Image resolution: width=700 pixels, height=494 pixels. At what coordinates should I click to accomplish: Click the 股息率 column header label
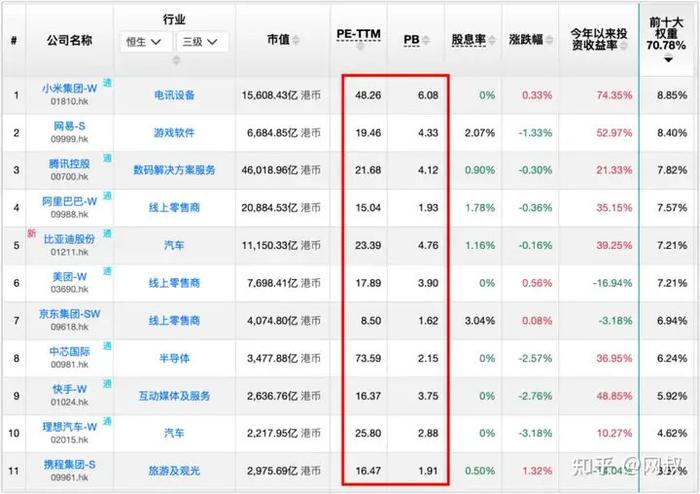[468, 40]
